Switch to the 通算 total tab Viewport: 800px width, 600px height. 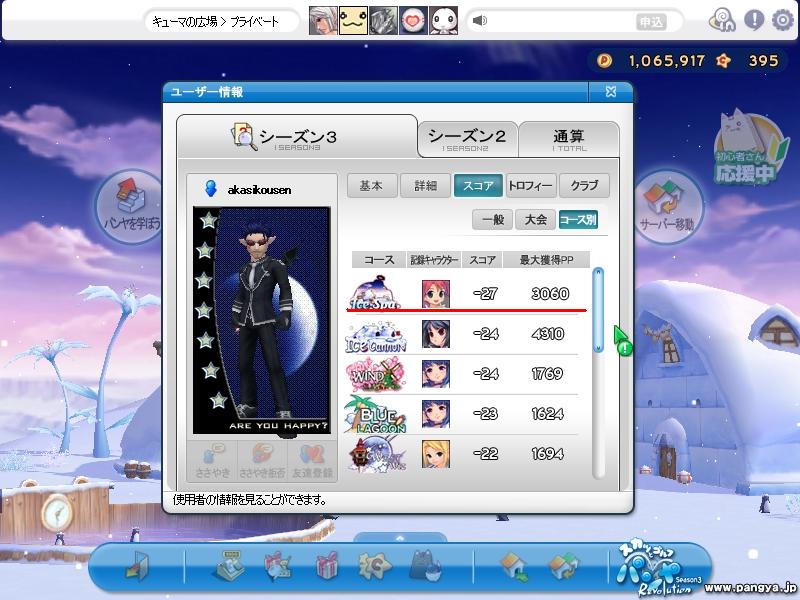[x=569, y=139]
